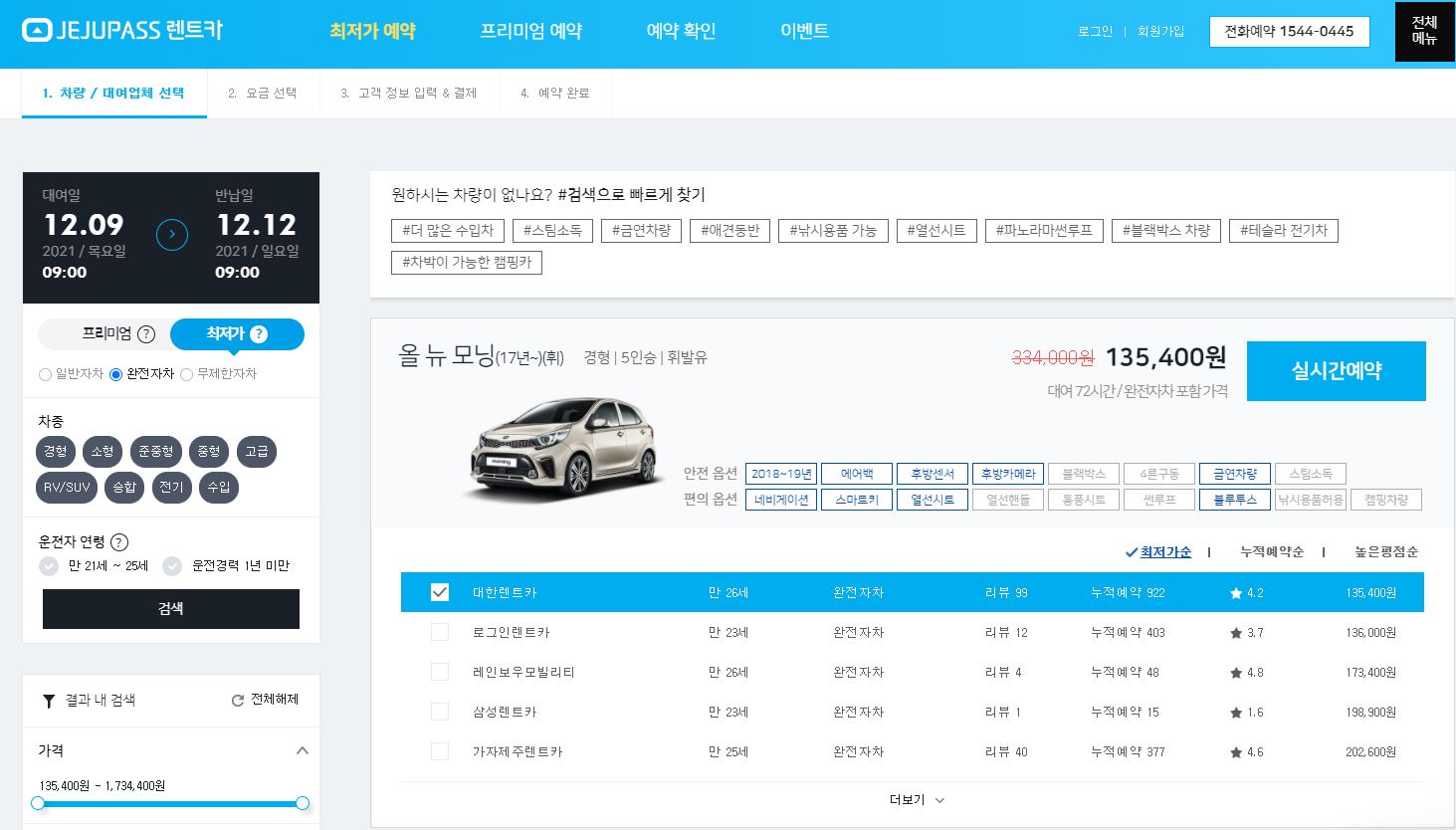Filter by 준중형 car type
The width and height of the screenshot is (1456, 830).
point(156,452)
